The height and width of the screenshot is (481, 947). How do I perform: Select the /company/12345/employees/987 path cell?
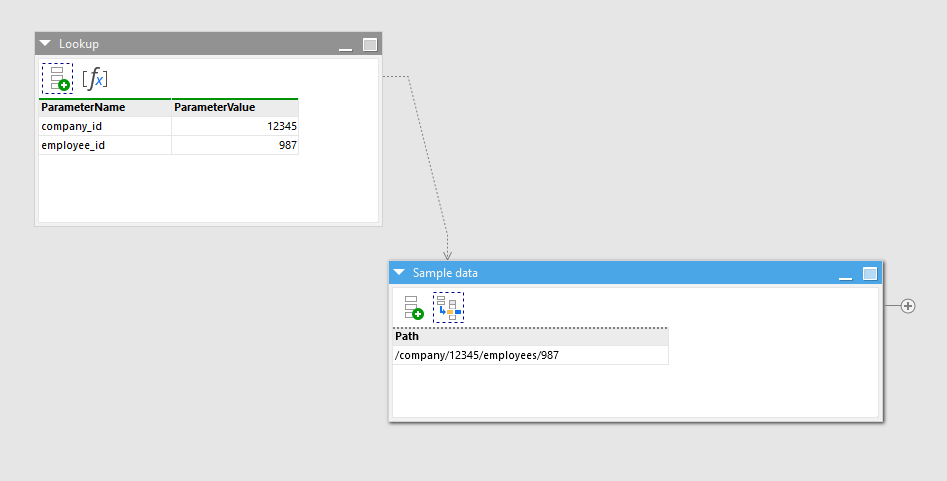click(x=529, y=355)
